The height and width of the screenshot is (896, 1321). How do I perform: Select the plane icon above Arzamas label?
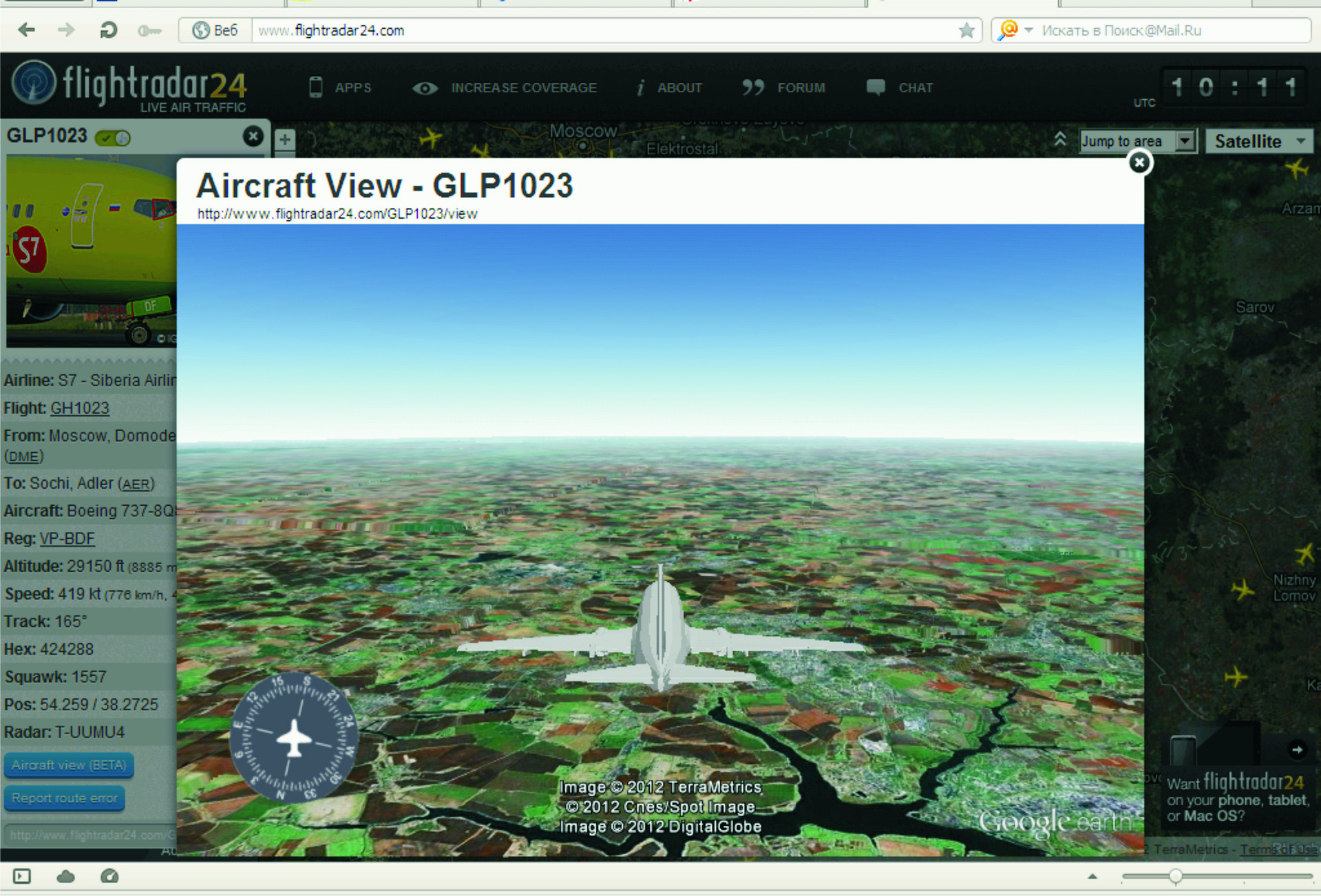click(1297, 168)
